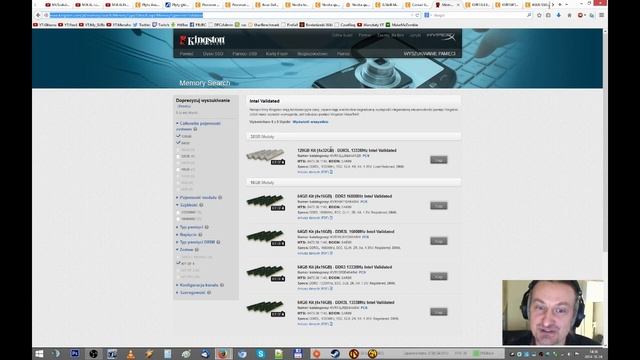Click info icon beside Konfiguracja kanału
The width and height of the screenshot is (640, 360).
tap(222, 285)
